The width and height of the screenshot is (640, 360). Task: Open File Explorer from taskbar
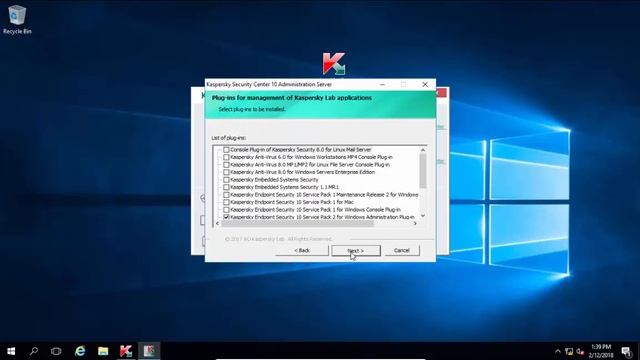tap(103, 351)
